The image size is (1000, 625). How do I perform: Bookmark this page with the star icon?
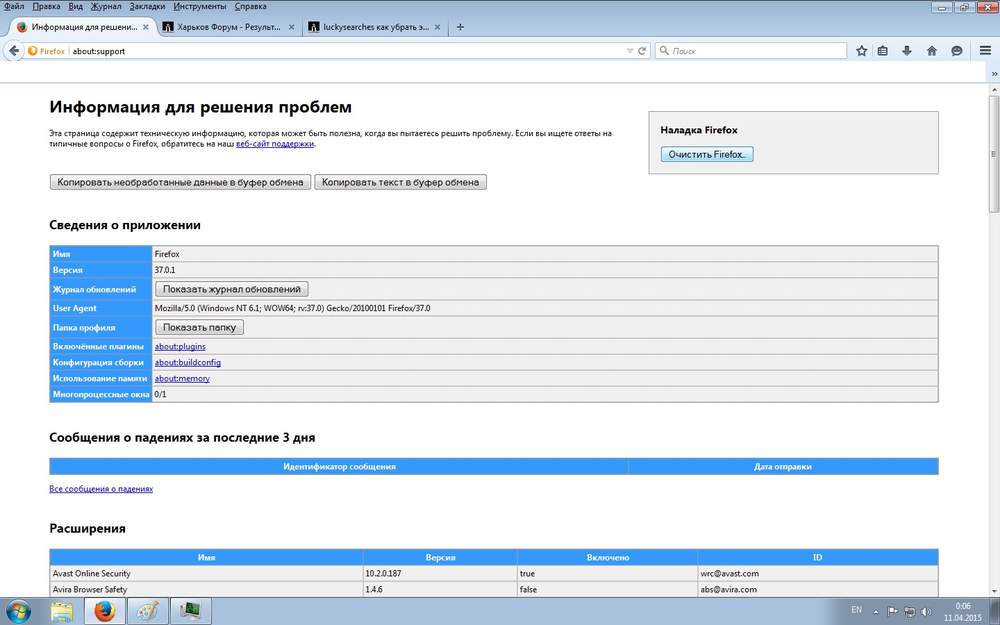862,51
